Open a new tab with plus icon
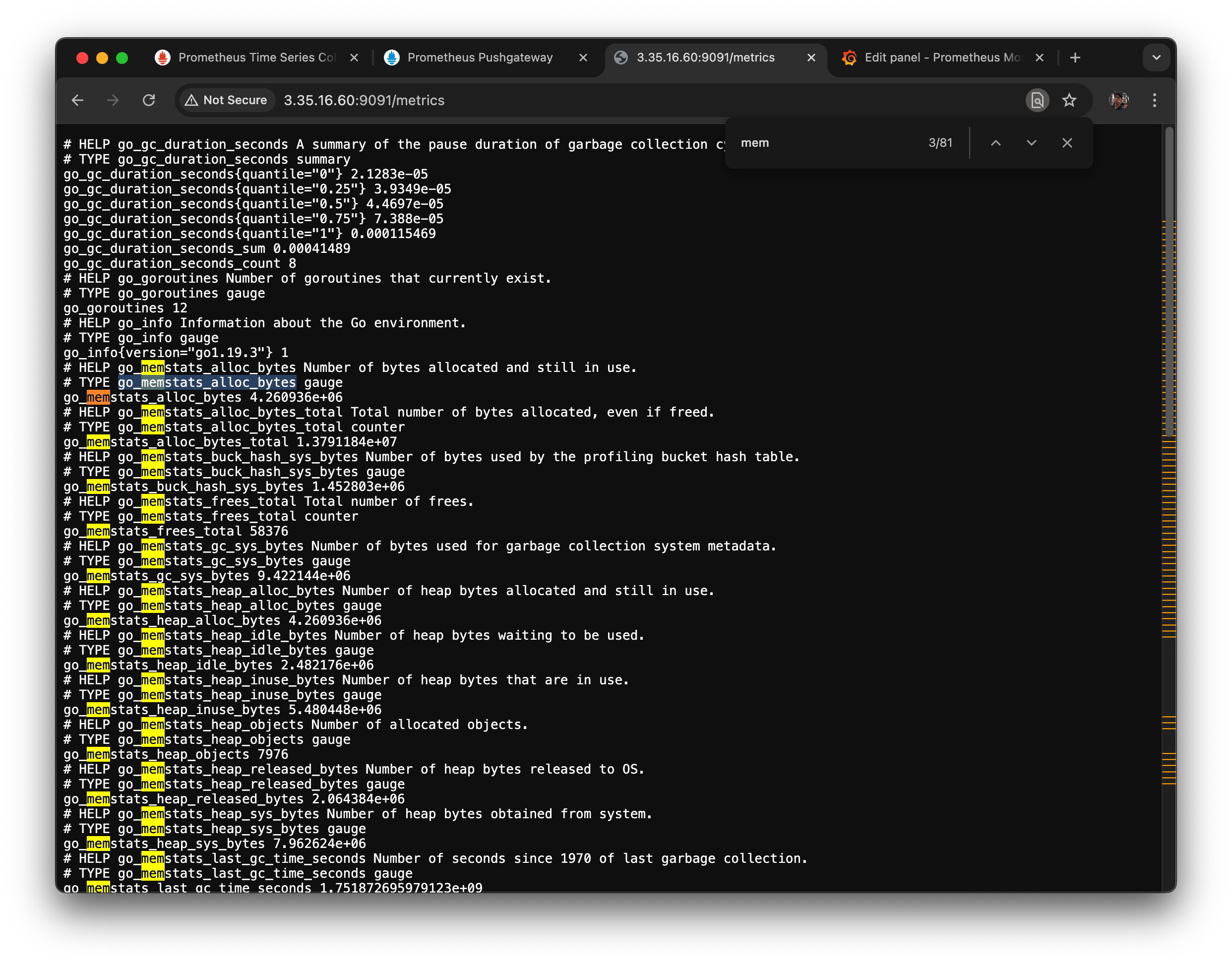 coord(1075,58)
